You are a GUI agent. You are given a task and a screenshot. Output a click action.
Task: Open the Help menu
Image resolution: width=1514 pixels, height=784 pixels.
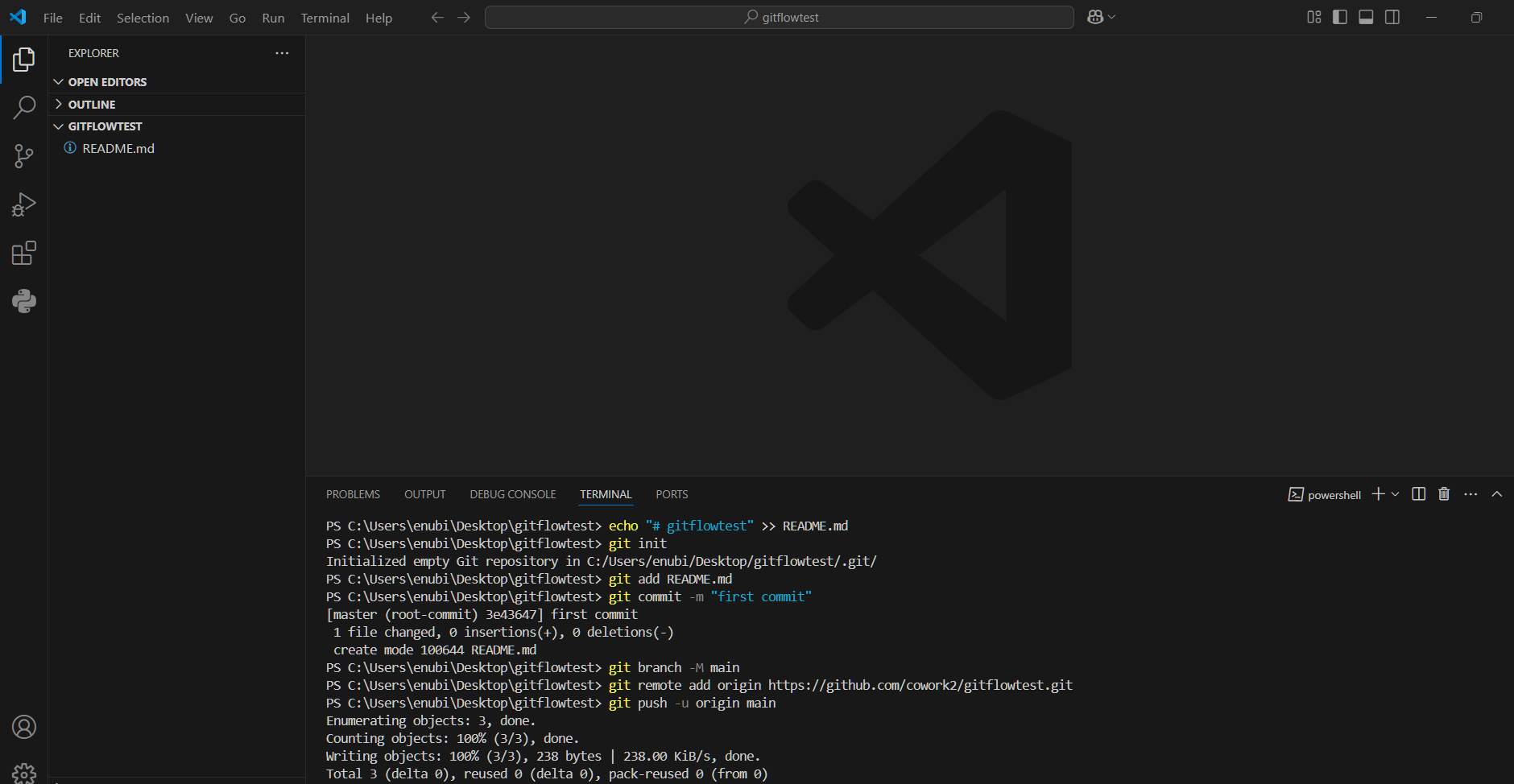pos(378,18)
